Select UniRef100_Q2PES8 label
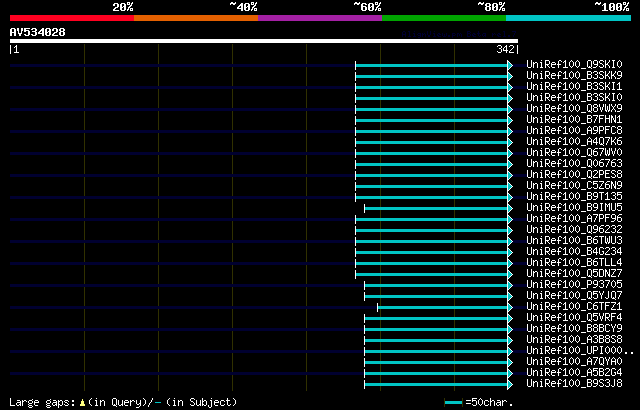The height and width of the screenshot is (410, 640). click(574, 175)
